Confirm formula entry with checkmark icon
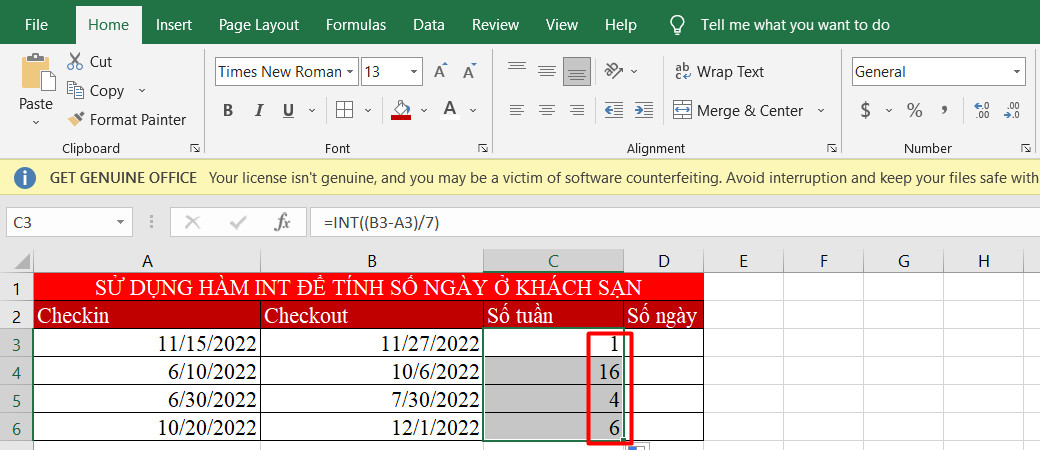The height and width of the screenshot is (450, 1040). (x=237, y=222)
